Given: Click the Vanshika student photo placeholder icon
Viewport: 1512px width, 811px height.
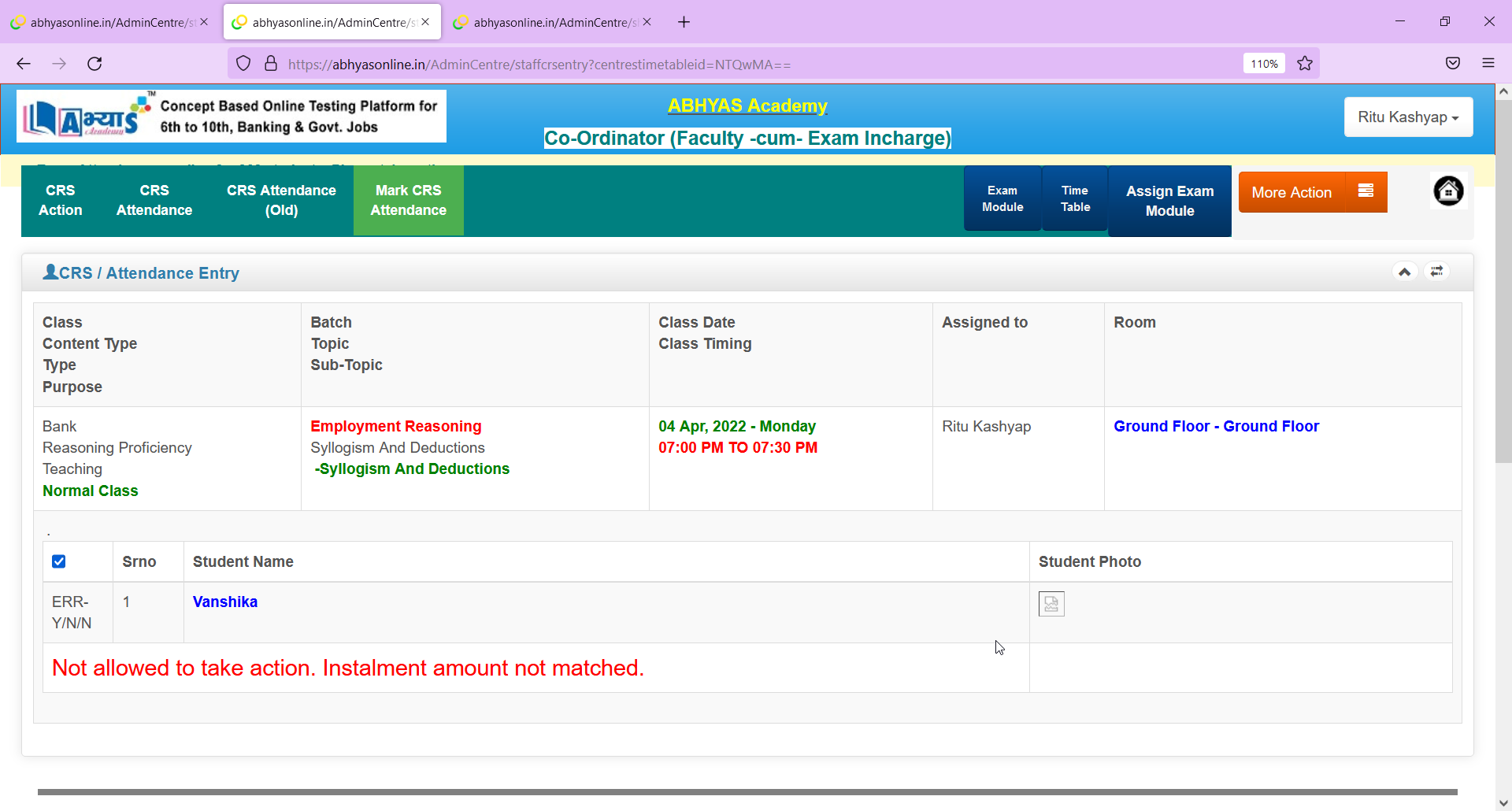Looking at the screenshot, I should coord(1051,604).
